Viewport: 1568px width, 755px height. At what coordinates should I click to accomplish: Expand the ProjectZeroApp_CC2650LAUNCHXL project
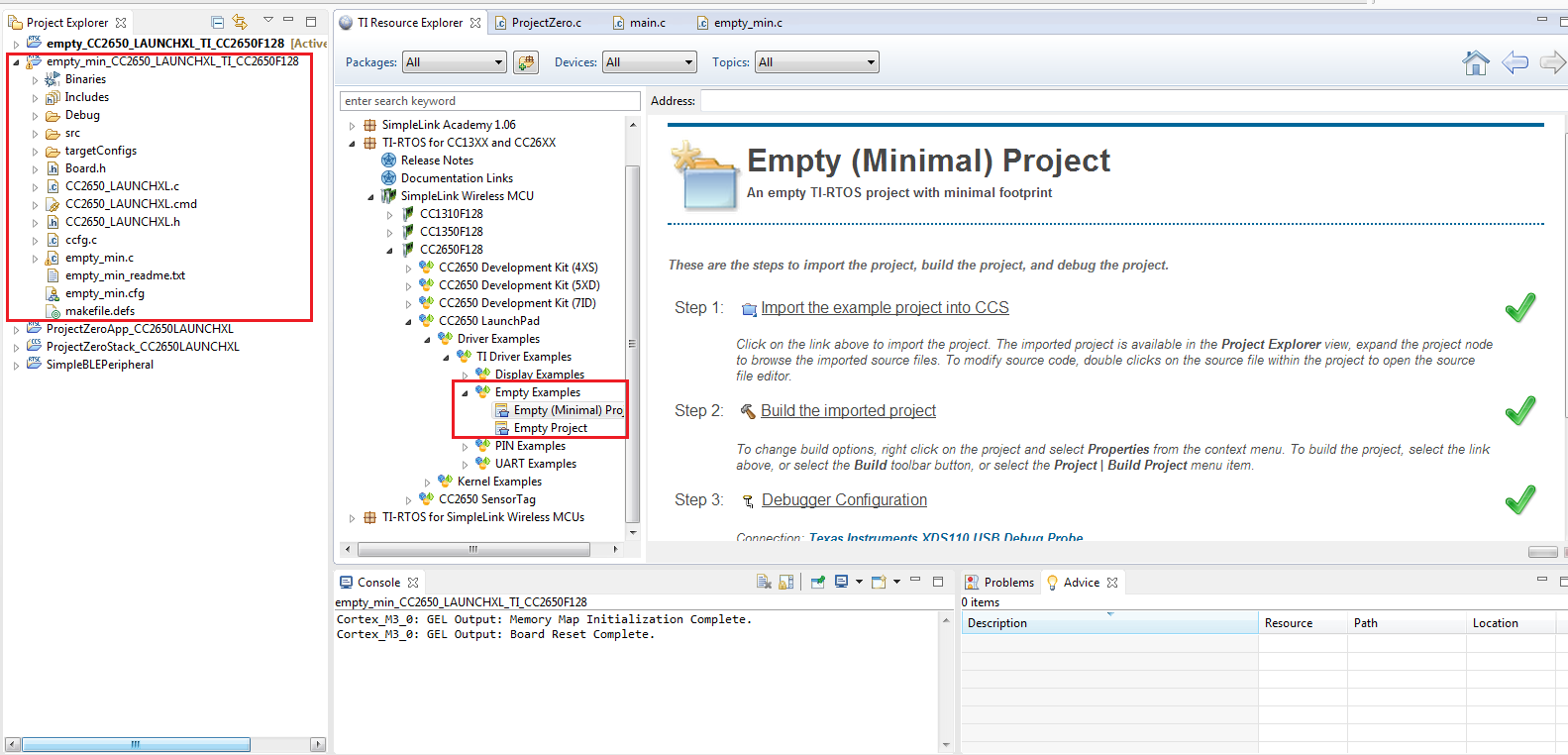(x=16, y=329)
